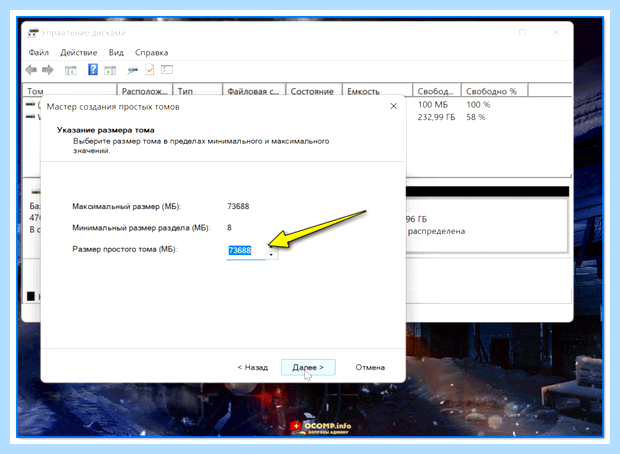Decrease volume size with spinner down arrow
620x454 pixels.
coord(271,255)
